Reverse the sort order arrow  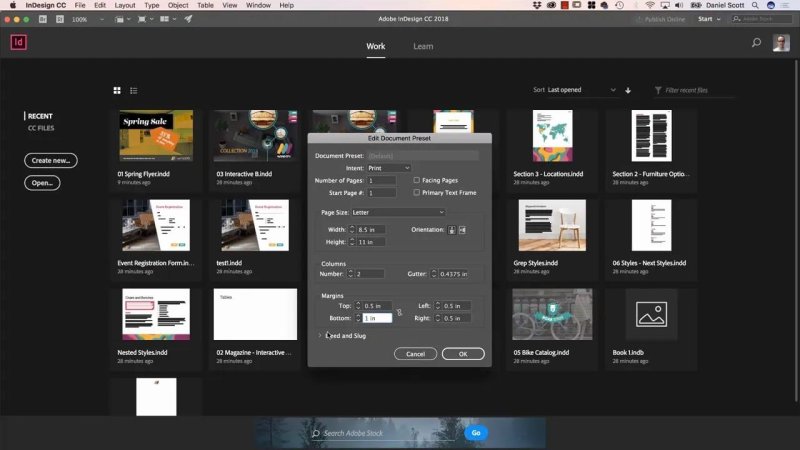(x=628, y=90)
